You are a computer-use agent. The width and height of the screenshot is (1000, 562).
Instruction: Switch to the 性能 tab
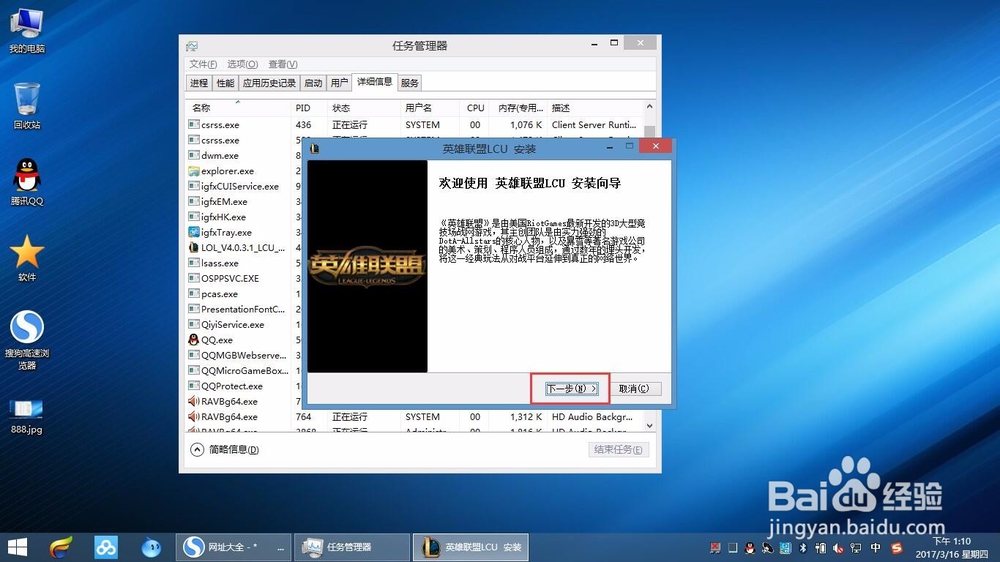[x=225, y=83]
